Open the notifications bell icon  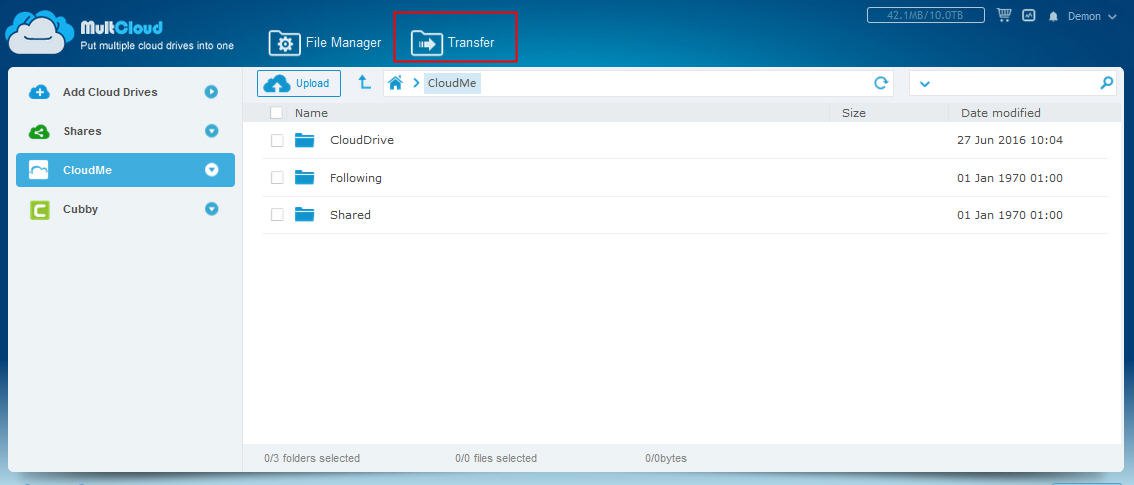click(1053, 16)
